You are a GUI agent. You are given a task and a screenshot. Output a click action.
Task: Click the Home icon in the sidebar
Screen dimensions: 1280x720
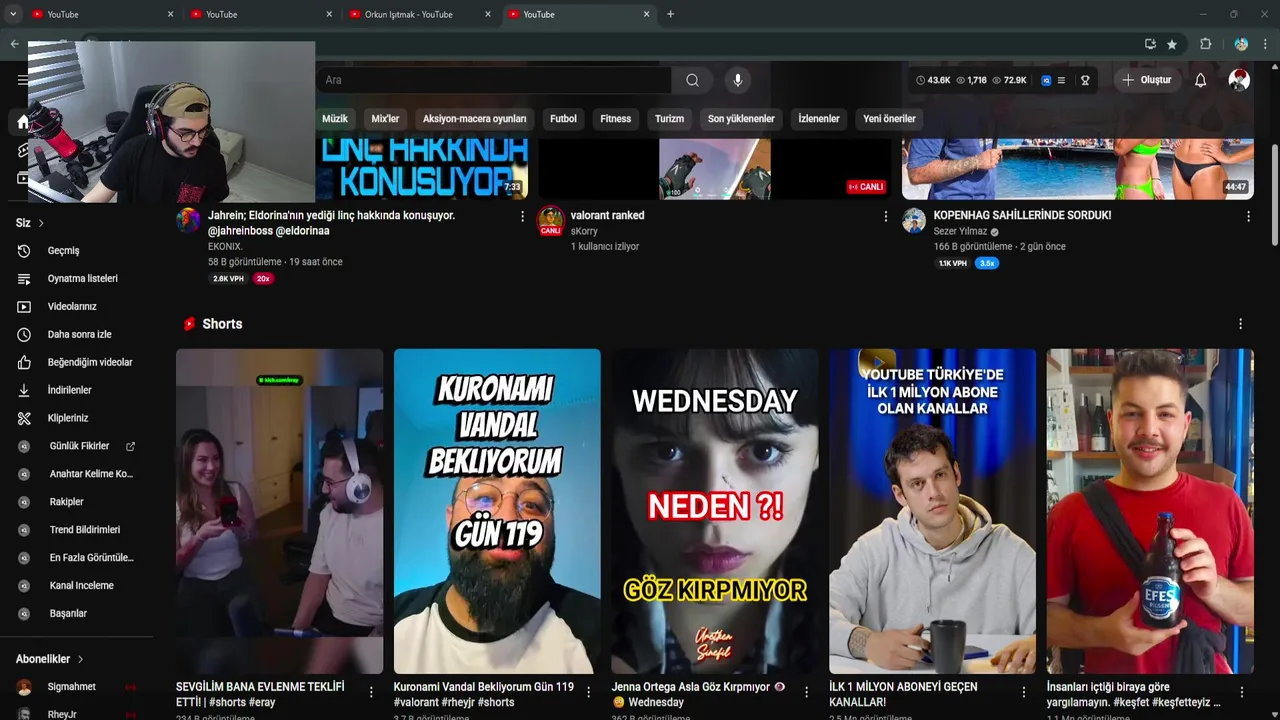coord(23,122)
